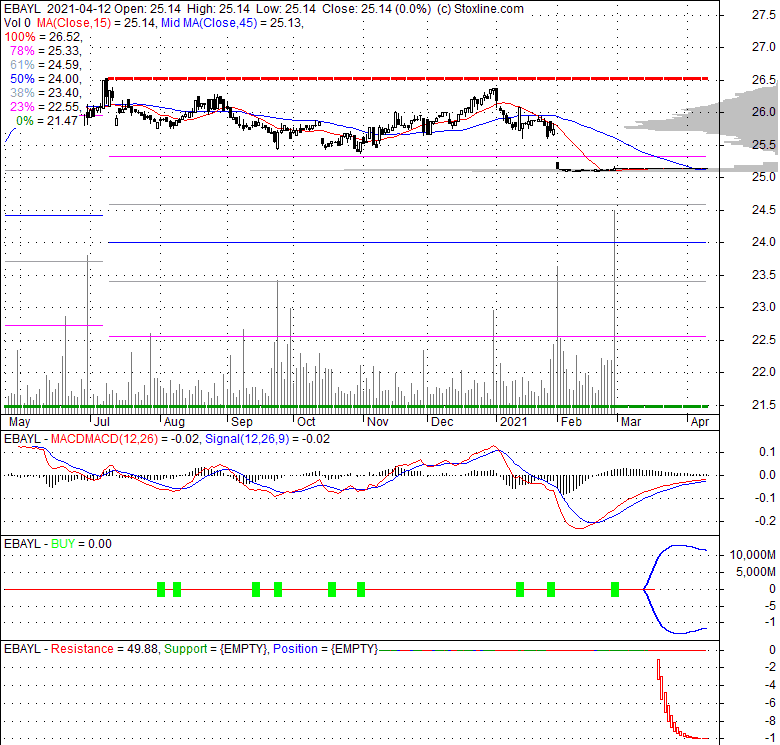Click the 0% = 21.47 Fibonacci label

[x=47, y=120]
